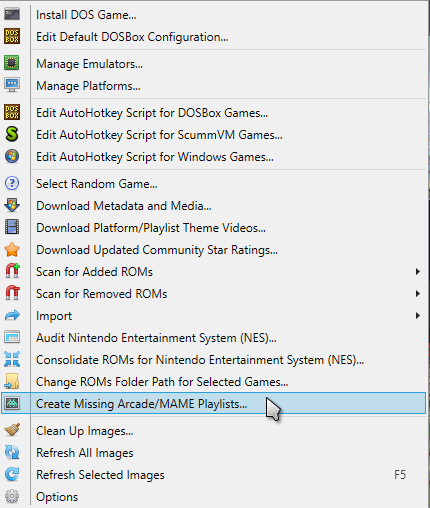Expand the Scan for Removed ROMs submenu arrow
430x508 pixels.
pos(417,294)
